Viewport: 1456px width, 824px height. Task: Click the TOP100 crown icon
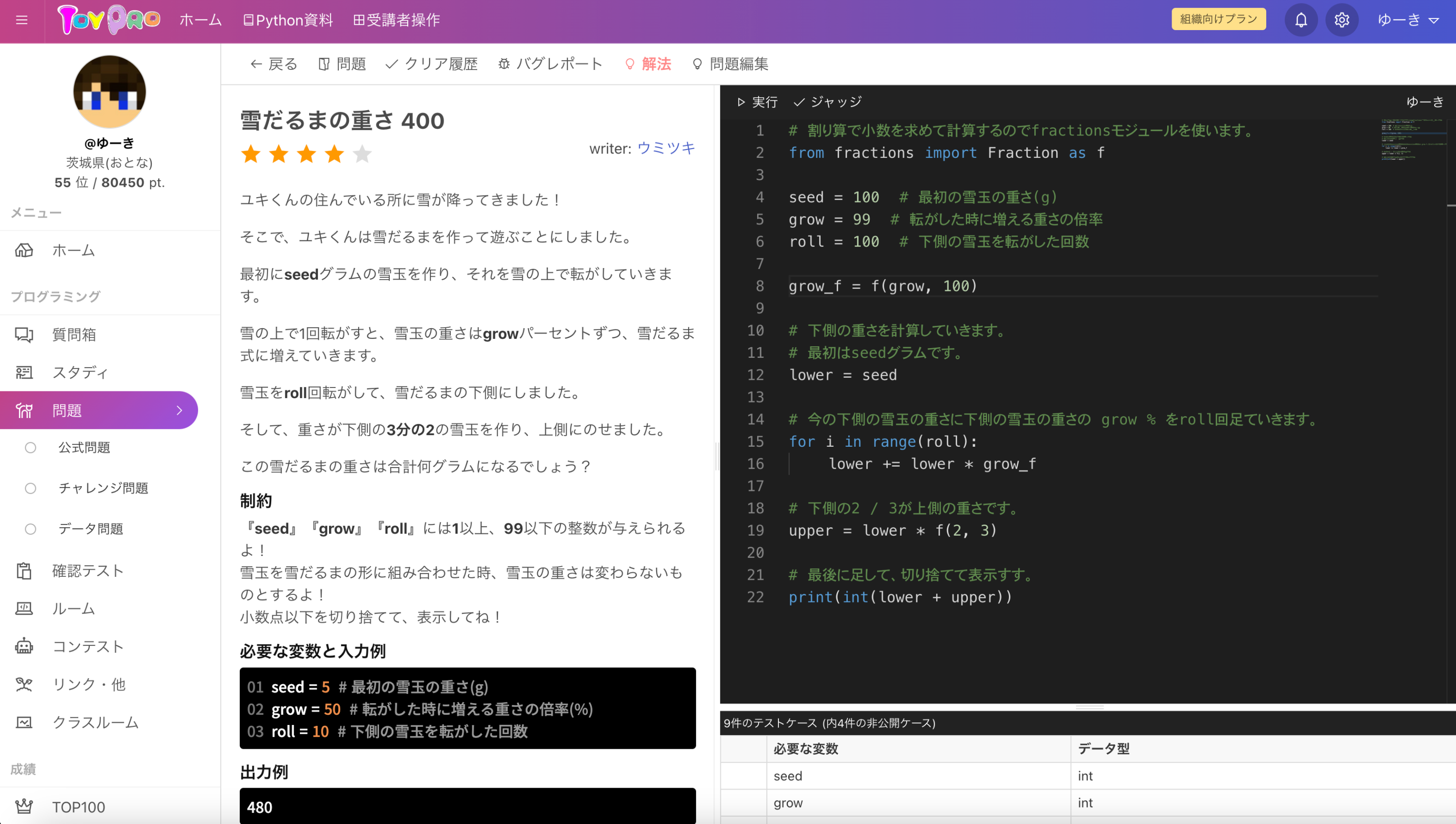[24, 807]
